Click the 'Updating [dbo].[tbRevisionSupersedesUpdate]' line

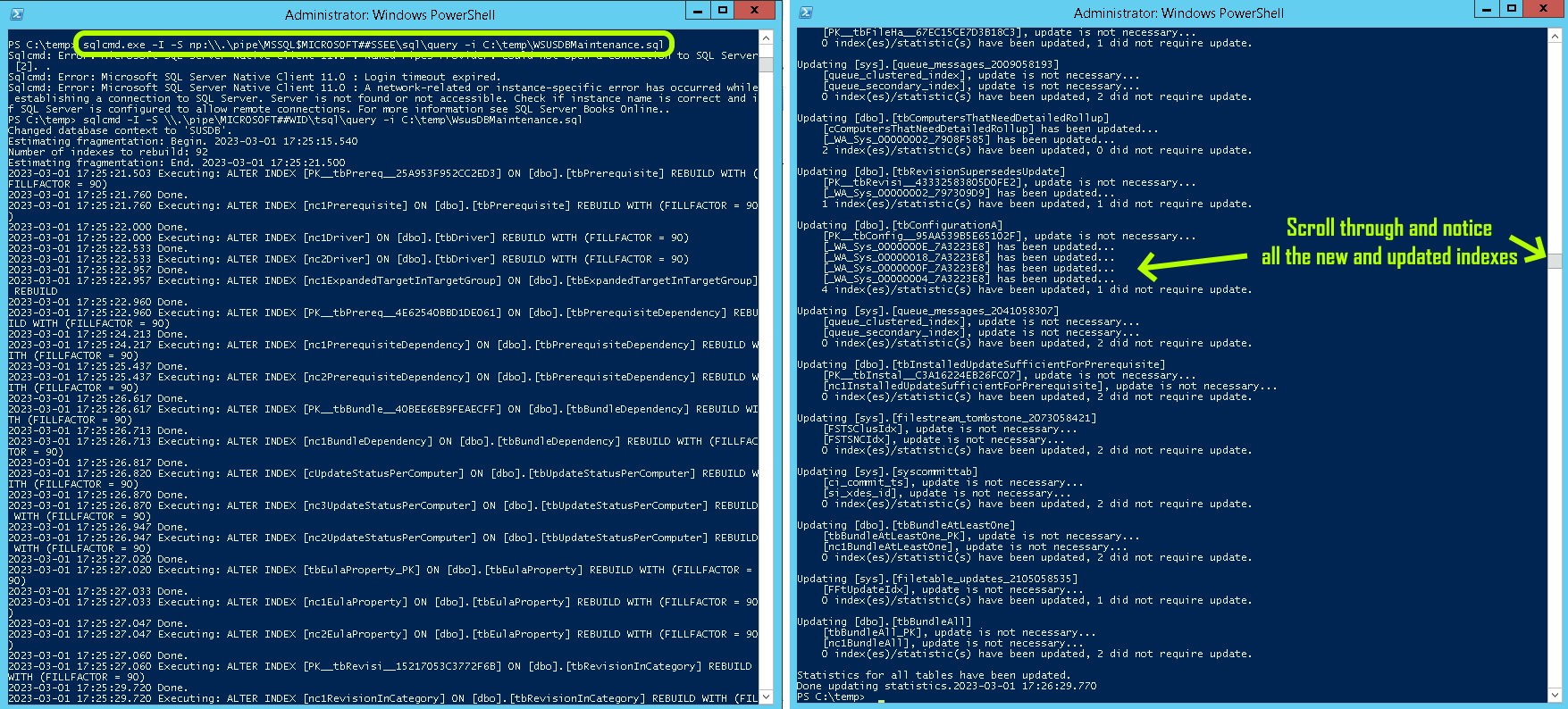[931, 171]
